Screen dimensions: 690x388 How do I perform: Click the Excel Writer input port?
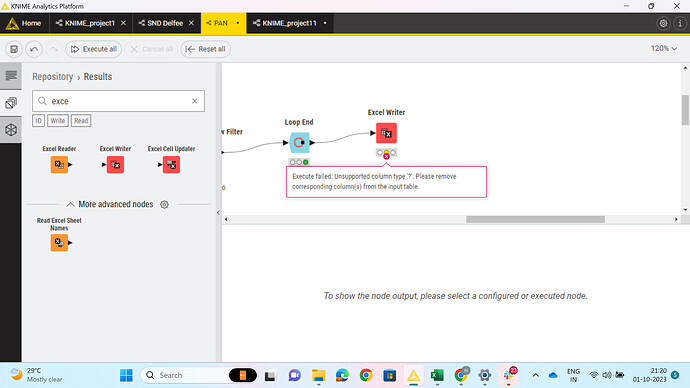pyautogui.click(x=373, y=133)
